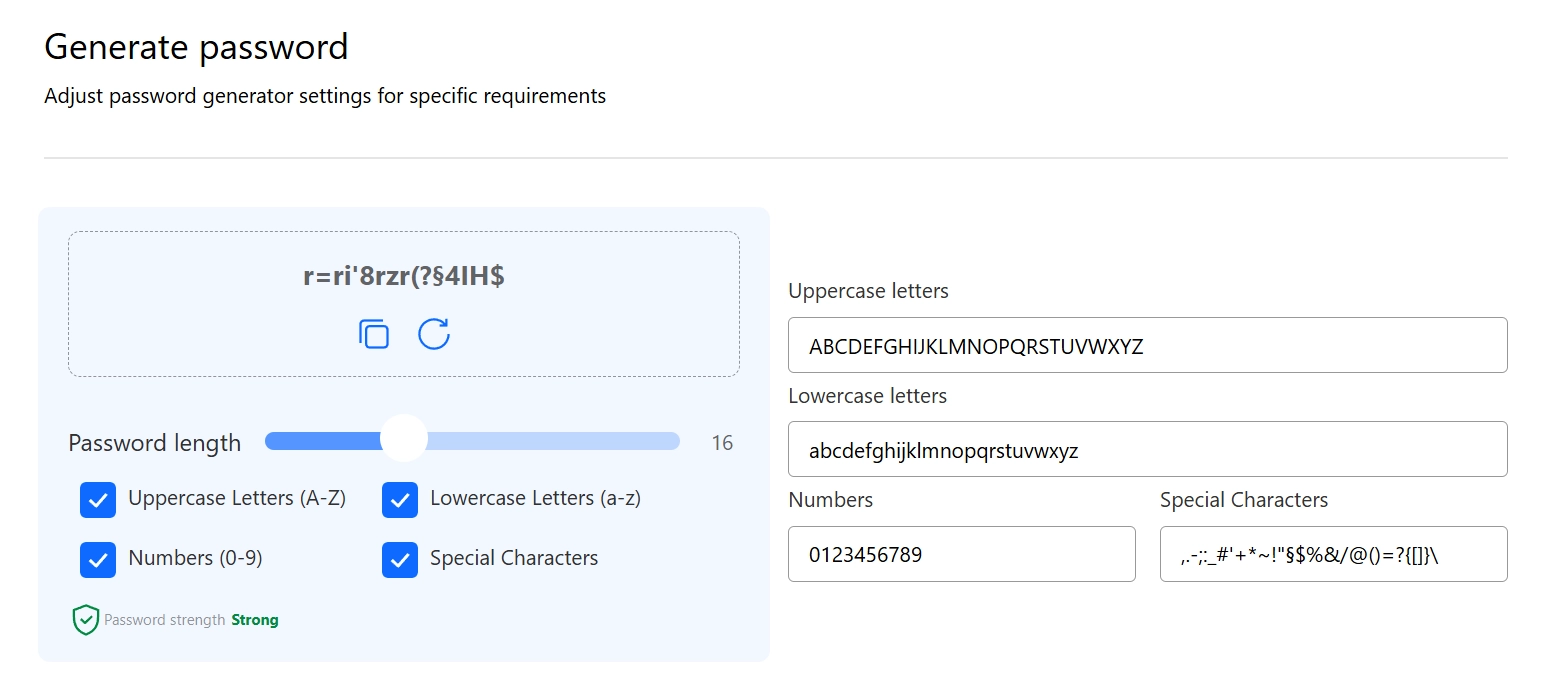Select the generated password text r=ri'8rzr(?§4IH$
This screenshot has height=699, width=1545.
pos(404,277)
